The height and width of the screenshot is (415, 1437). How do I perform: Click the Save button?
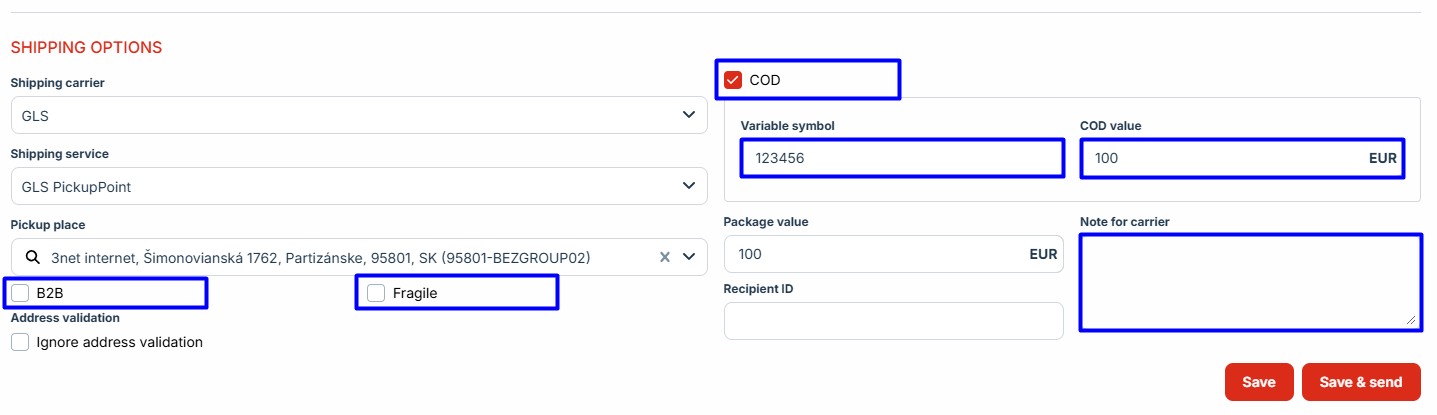point(1259,382)
